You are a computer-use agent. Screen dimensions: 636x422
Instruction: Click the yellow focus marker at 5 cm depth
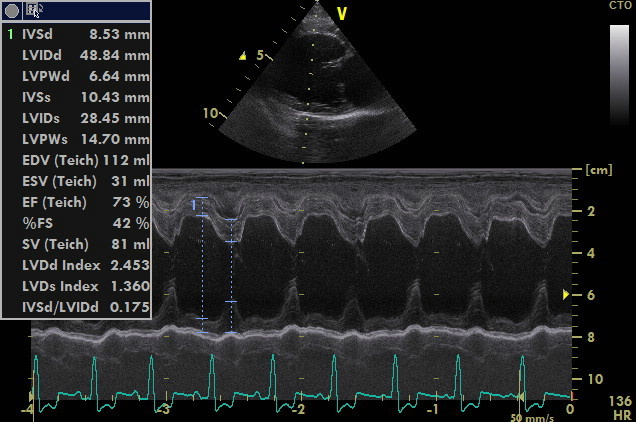click(243, 56)
